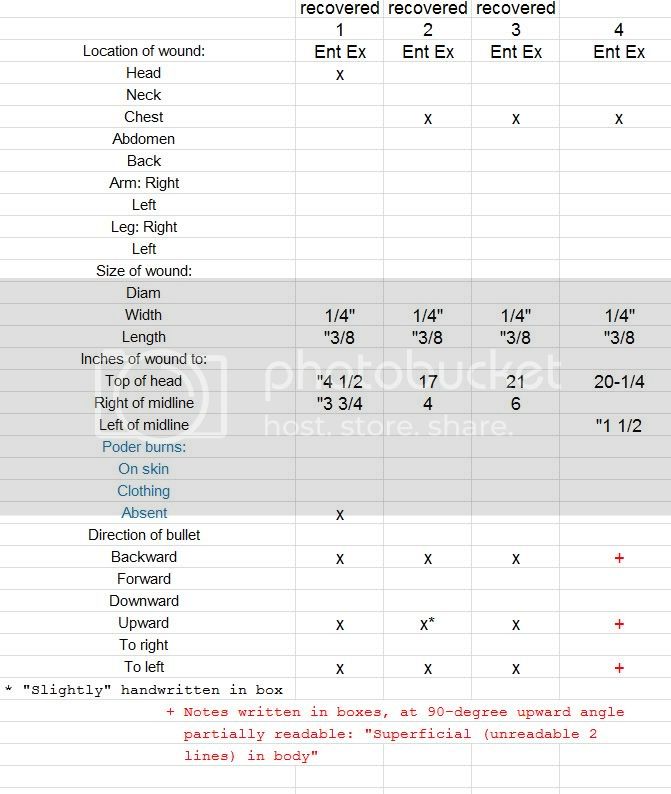Select the x mark in the Absent row
671x794 pixels.
340,514
